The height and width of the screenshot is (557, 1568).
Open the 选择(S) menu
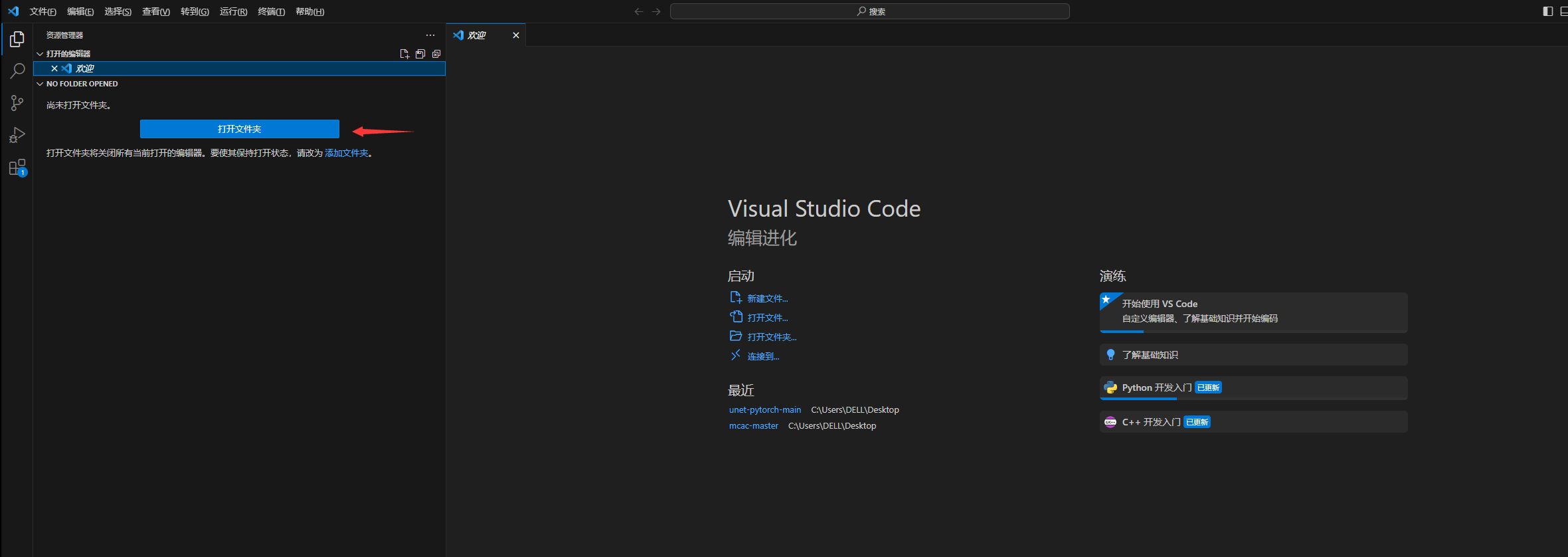[118, 11]
